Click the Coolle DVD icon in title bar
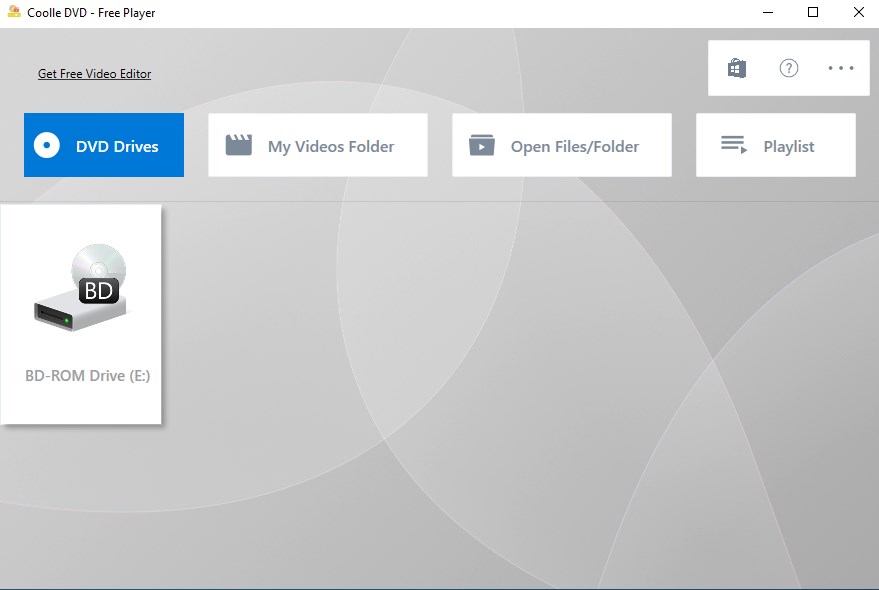The image size is (879, 590). pos(12,12)
